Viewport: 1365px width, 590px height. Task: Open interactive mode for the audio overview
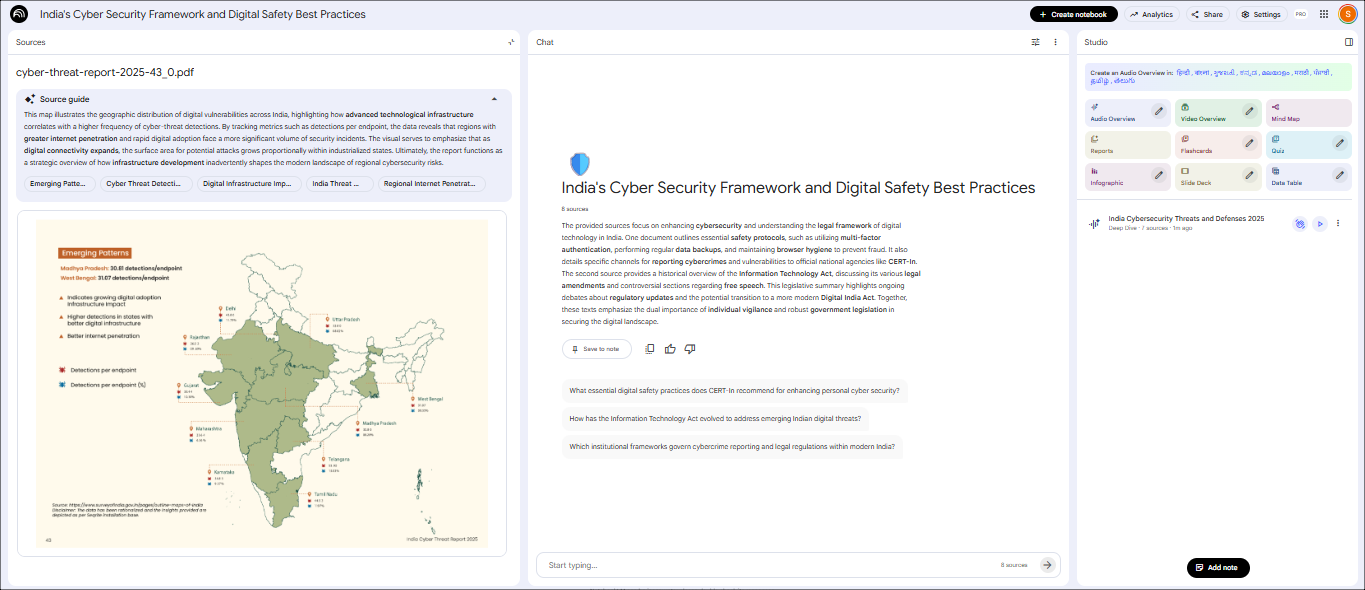coord(1300,224)
